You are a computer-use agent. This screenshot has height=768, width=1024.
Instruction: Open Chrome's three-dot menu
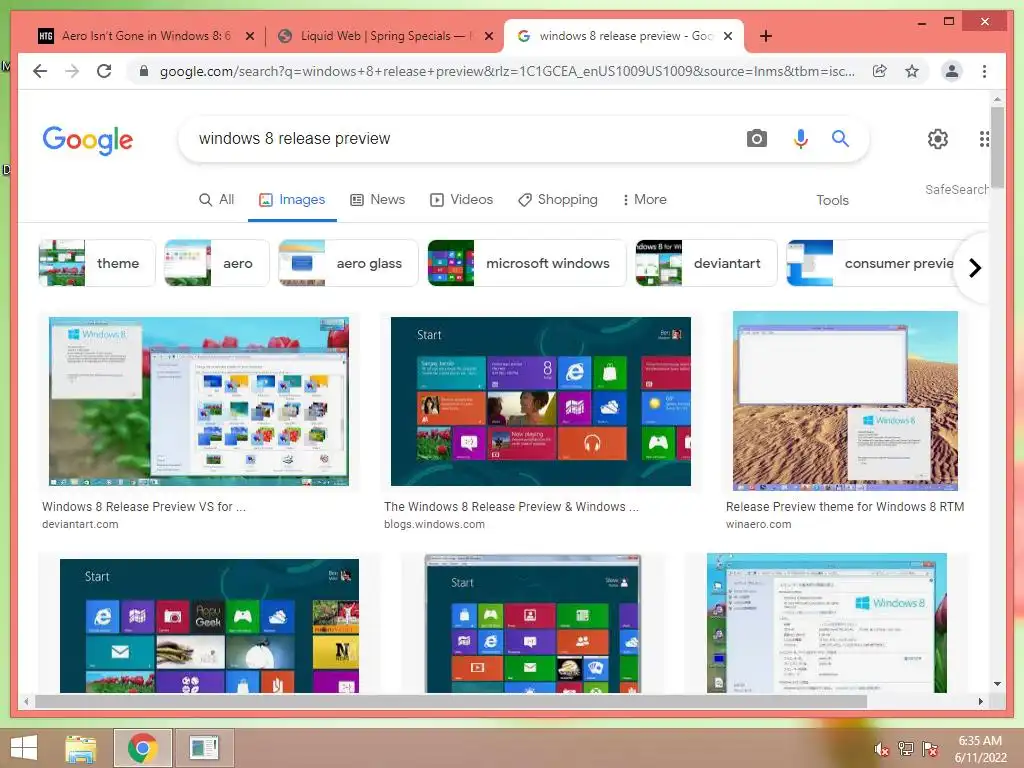[x=984, y=71]
